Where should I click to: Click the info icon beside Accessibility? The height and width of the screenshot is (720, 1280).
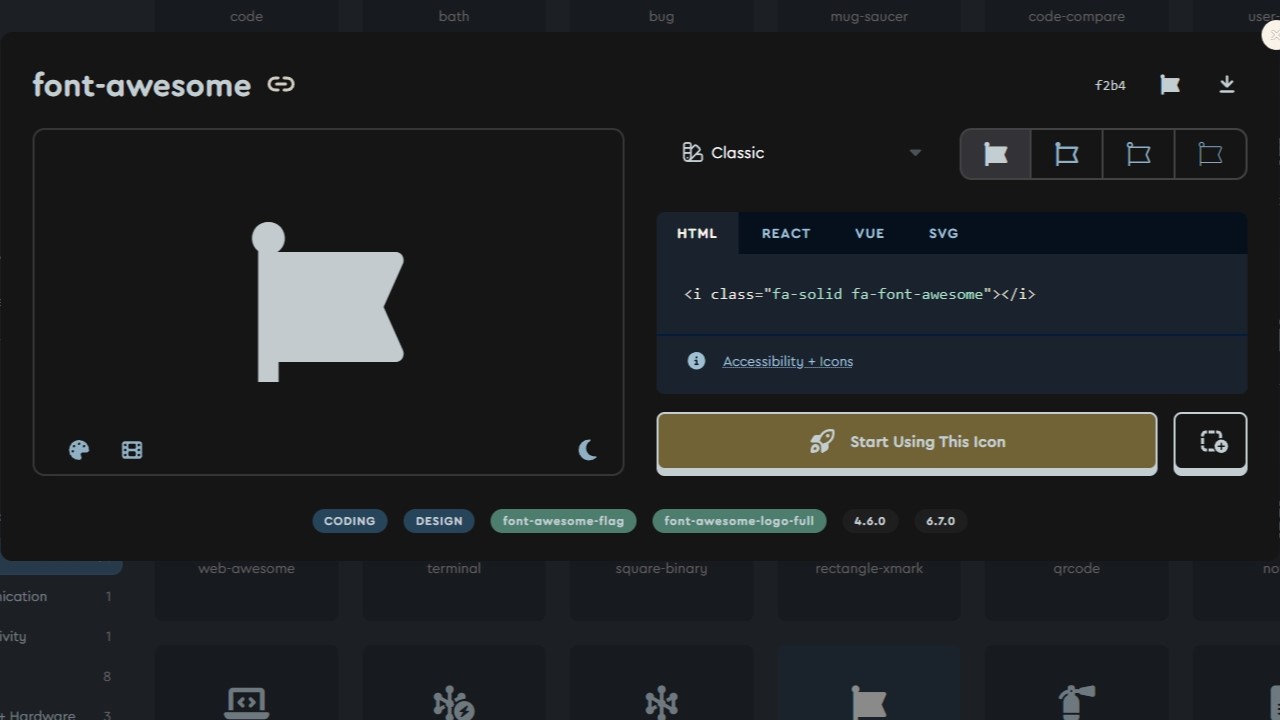click(x=697, y=361)
